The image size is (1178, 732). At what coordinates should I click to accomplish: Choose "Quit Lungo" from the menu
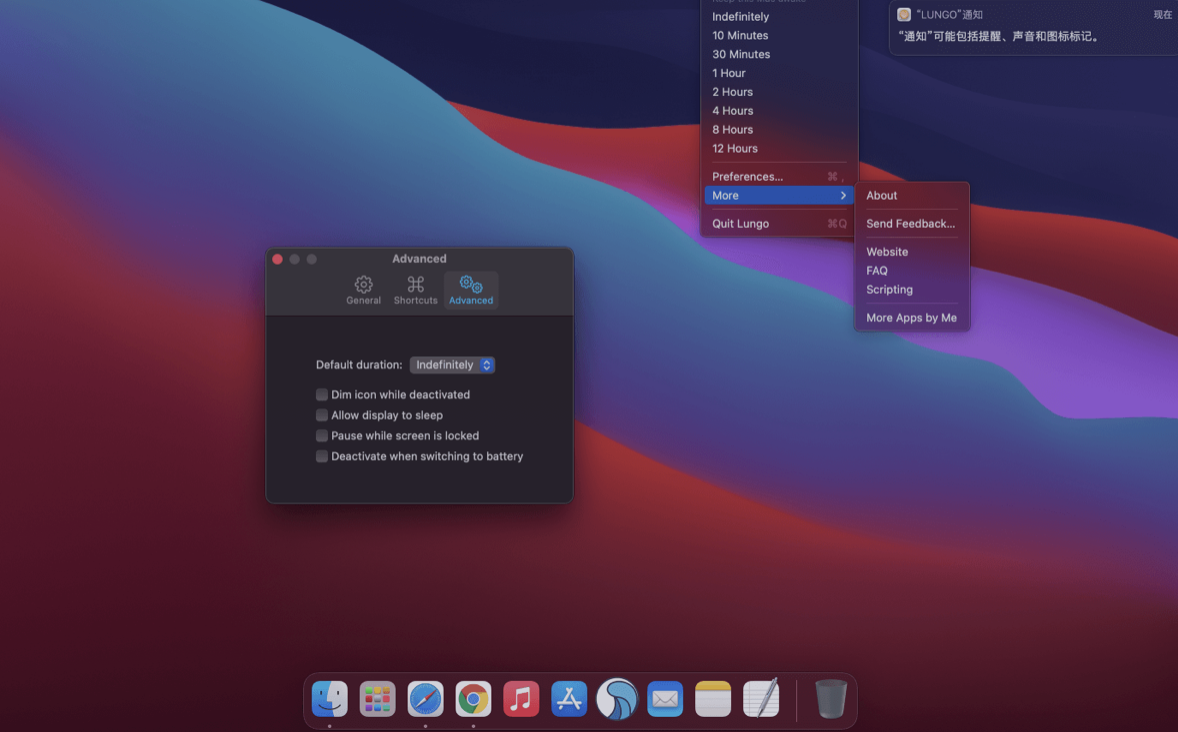(x=740, y=223)
